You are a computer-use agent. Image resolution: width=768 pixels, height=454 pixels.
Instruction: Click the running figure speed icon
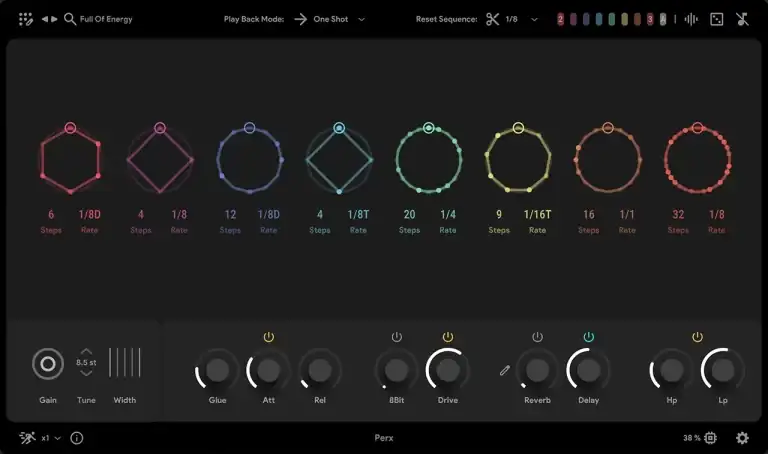pos(27,437)
